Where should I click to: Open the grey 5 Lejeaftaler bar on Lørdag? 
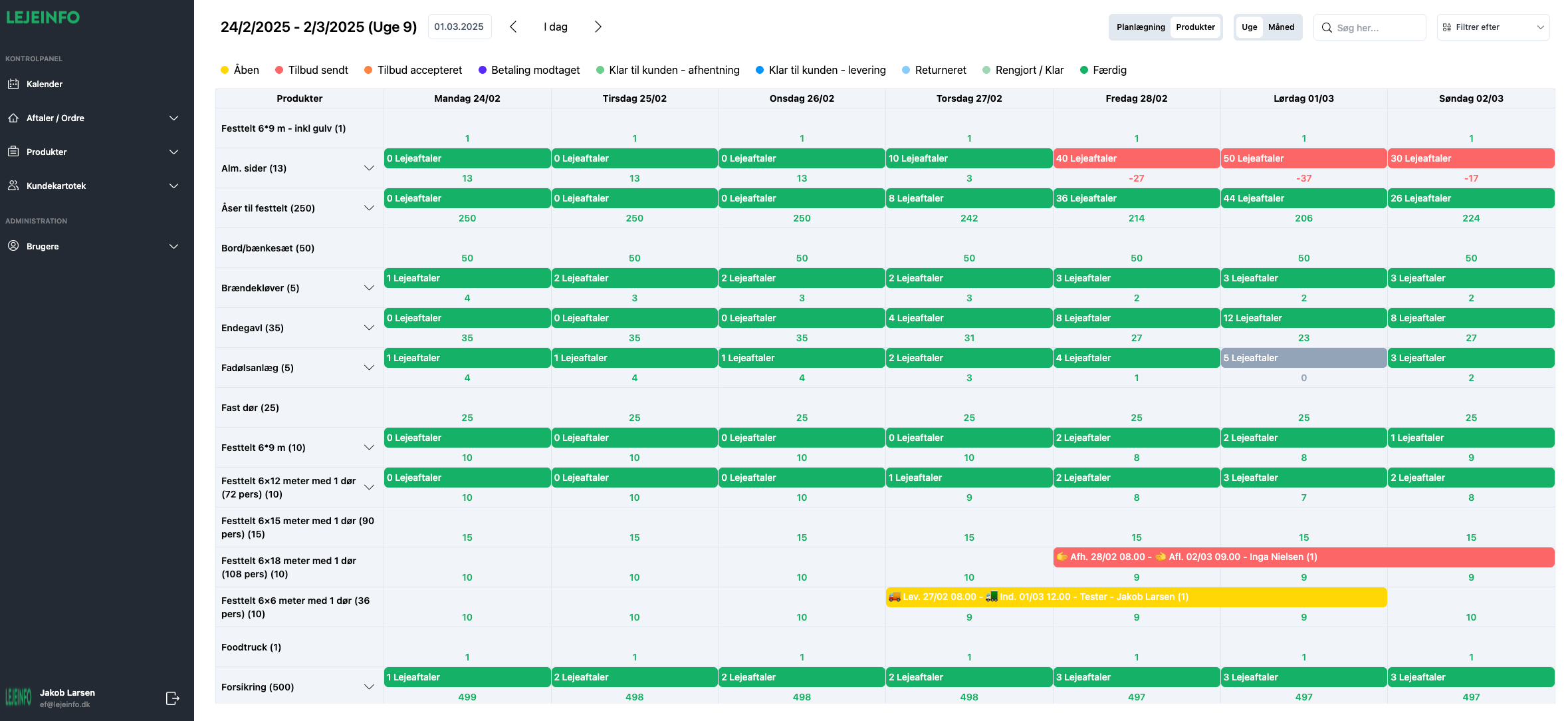1303,358
